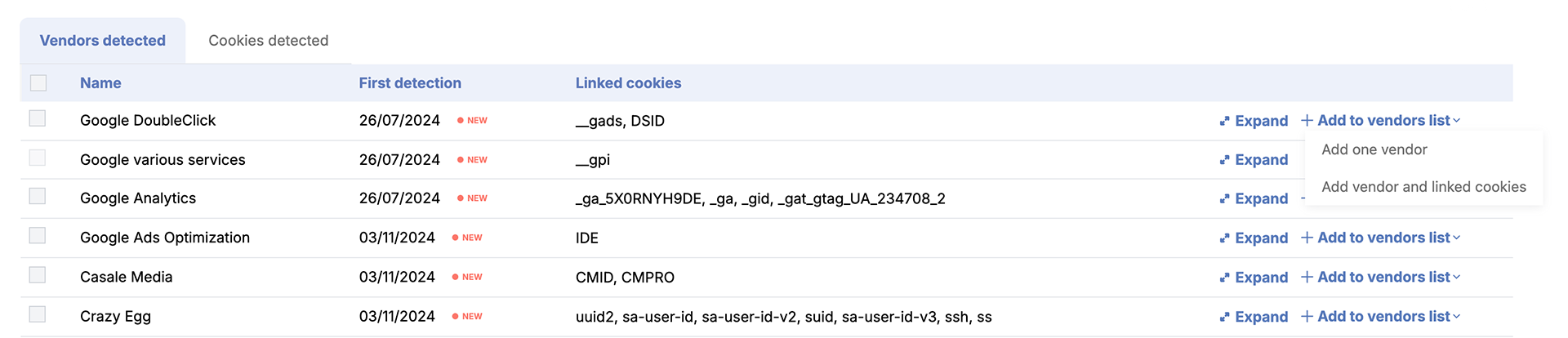Check the Google DoubleClick row checkbox
The width and height of the screenshot is (1568, 338).
[x=38, y=118]
